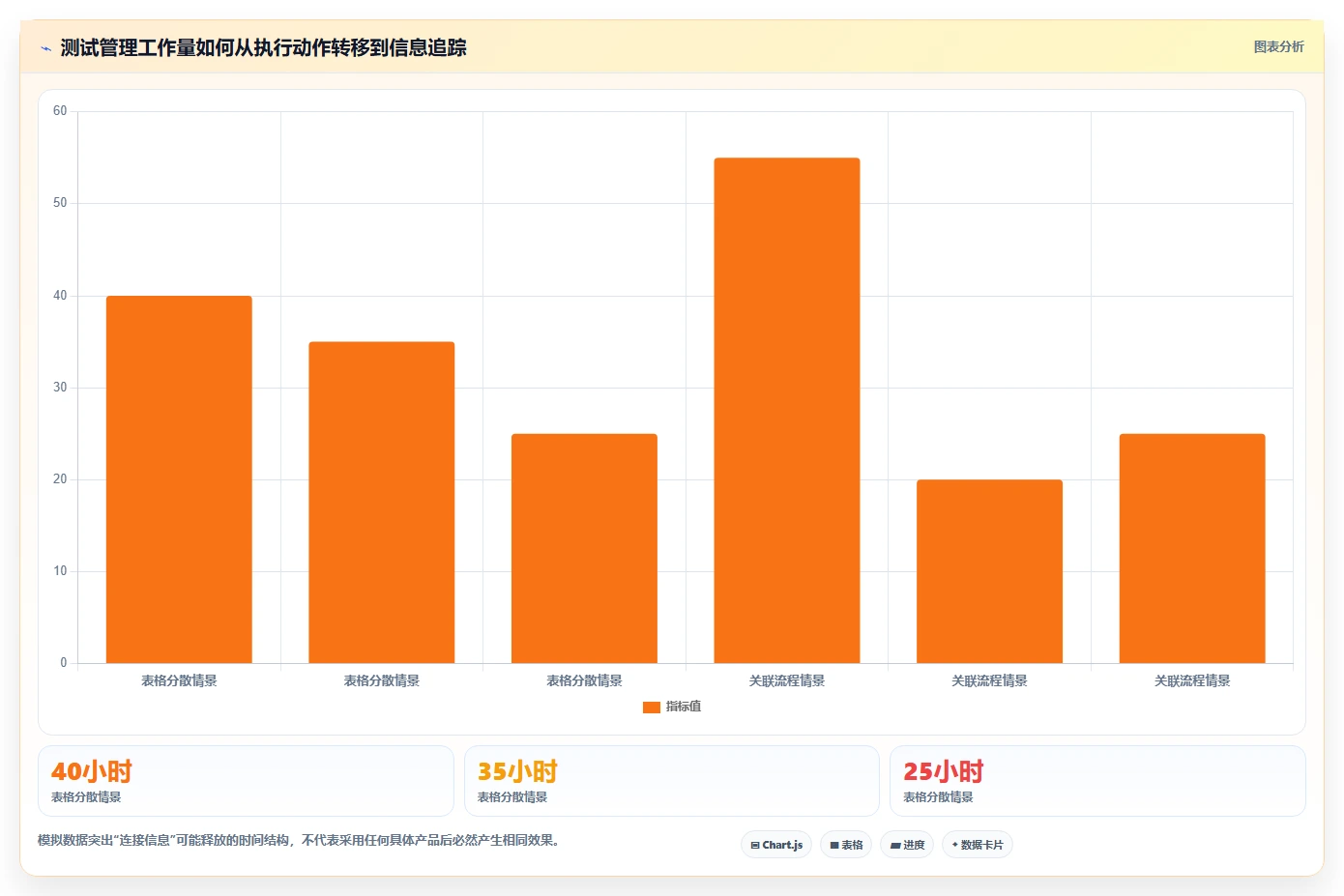Click the 表格分散情景 caption in the 25小时 card
The image size is (1344, 896).
(938, 797)
